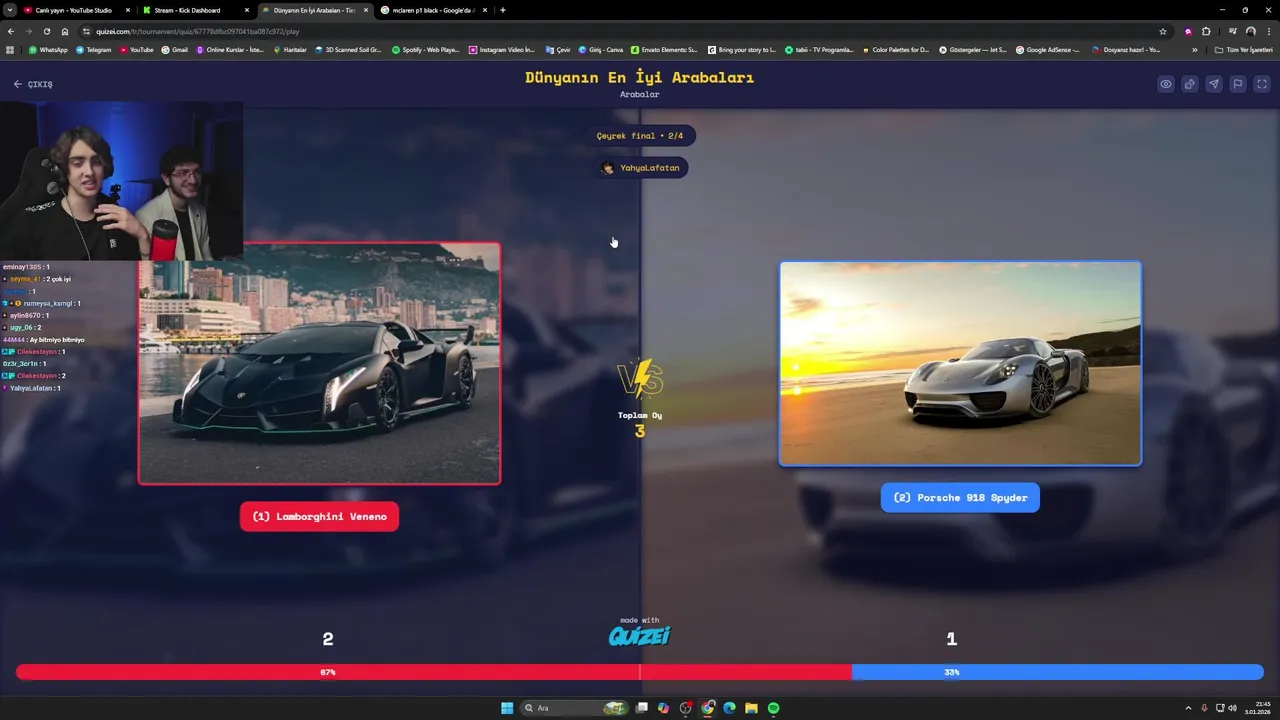The image size is (1280, 720).
Task: Open the Chrome profile avatar
Action: point(1250,31)
